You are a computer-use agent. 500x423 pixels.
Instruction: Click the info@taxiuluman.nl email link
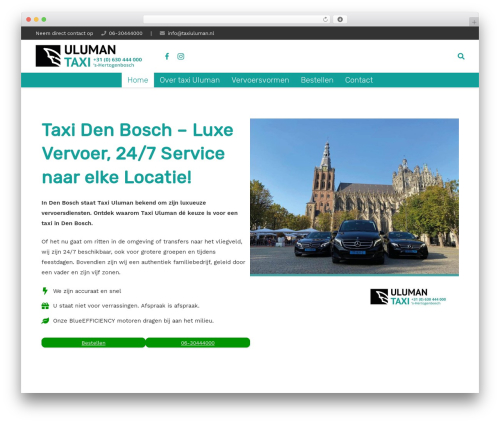pos(191,33)
